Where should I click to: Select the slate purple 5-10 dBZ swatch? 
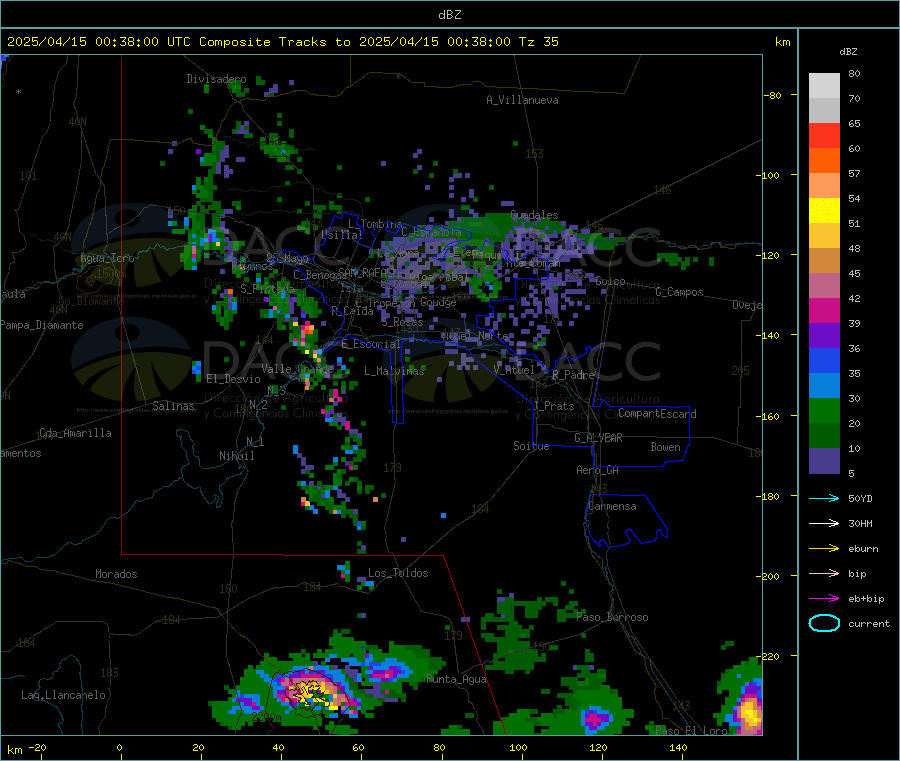click(824, 461)
